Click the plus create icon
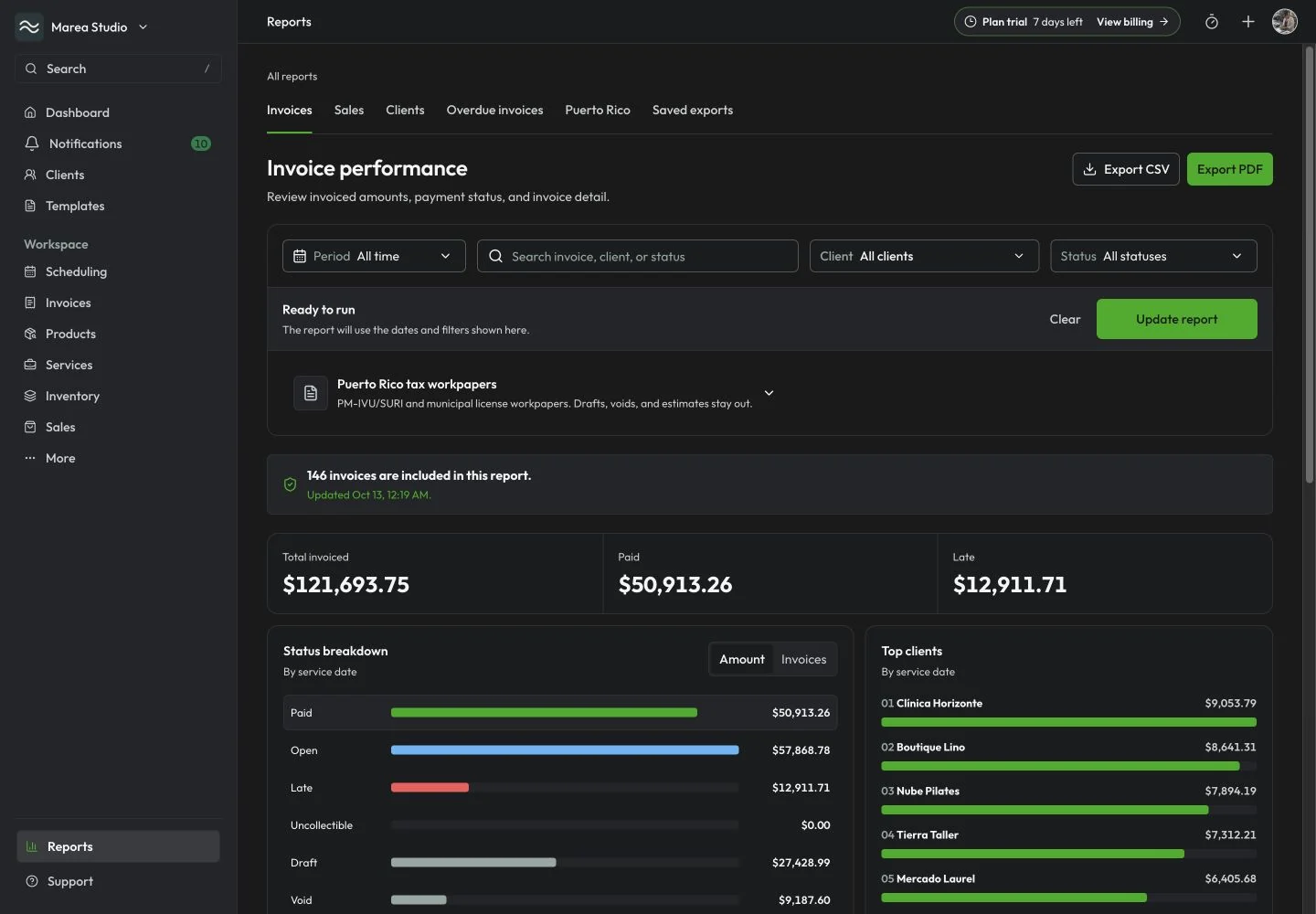Image resolution: width=1316 pixels, height=914 pixels. coord(1248,22)
